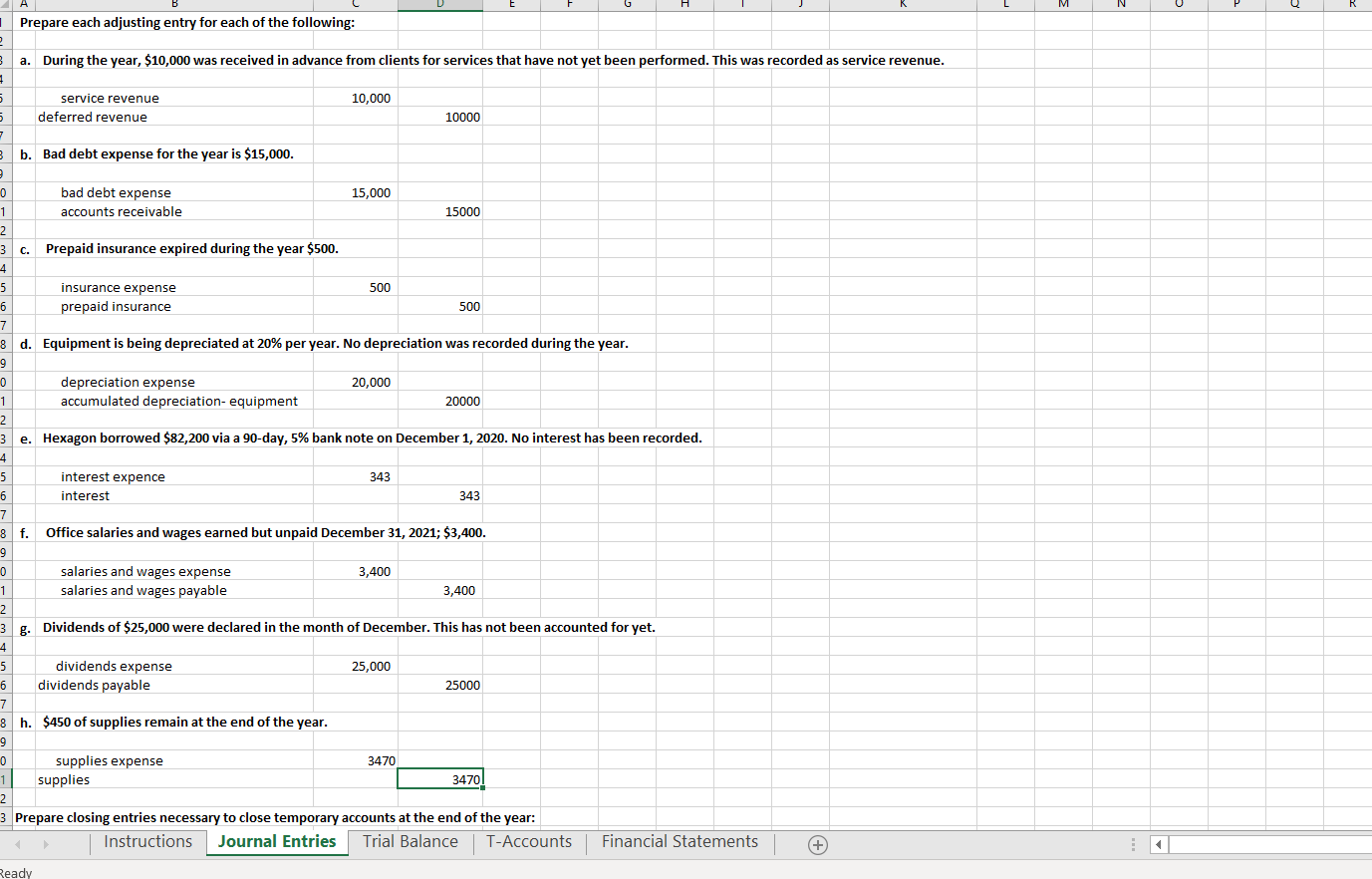Click the horizontal scrollbar left arrow
Viewport: 1372px width, 879px height.
pyautogui.click(x=1157, y=844)
